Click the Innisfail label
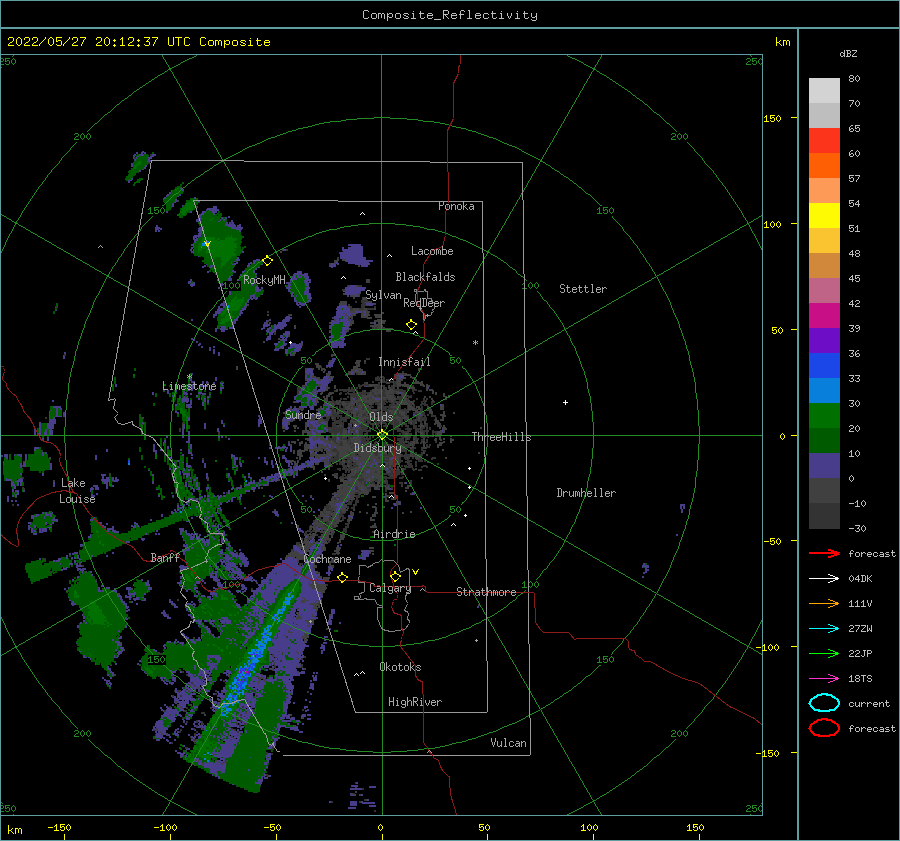Image resolution: width=900 pixels, height=841 pixels. click(404, 362)
